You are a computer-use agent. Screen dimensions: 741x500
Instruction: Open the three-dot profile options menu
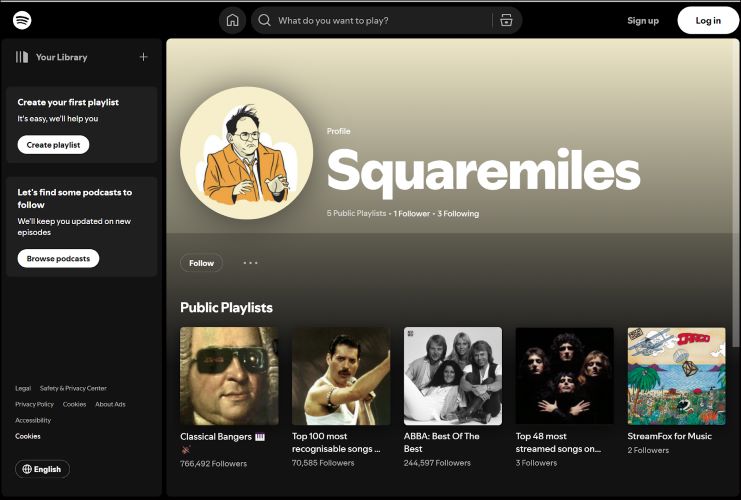(250, 263)
